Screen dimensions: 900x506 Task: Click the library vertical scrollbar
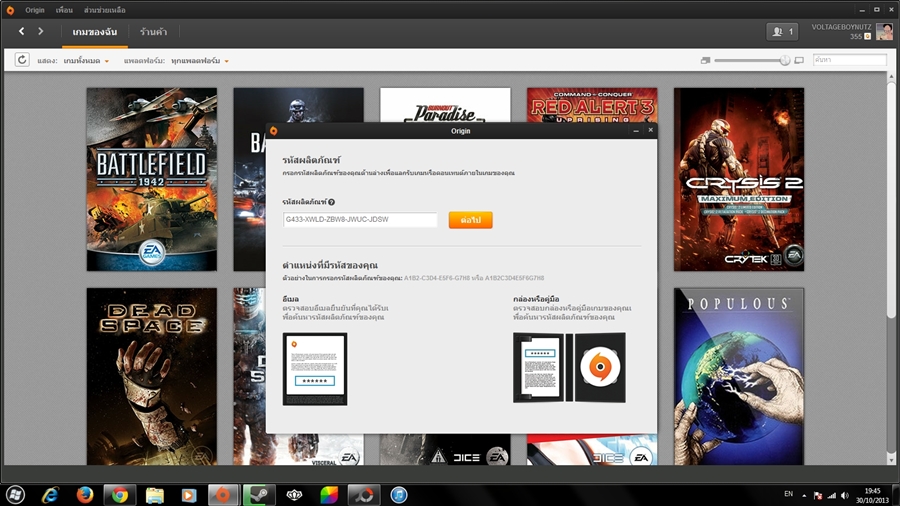[891, 200]
